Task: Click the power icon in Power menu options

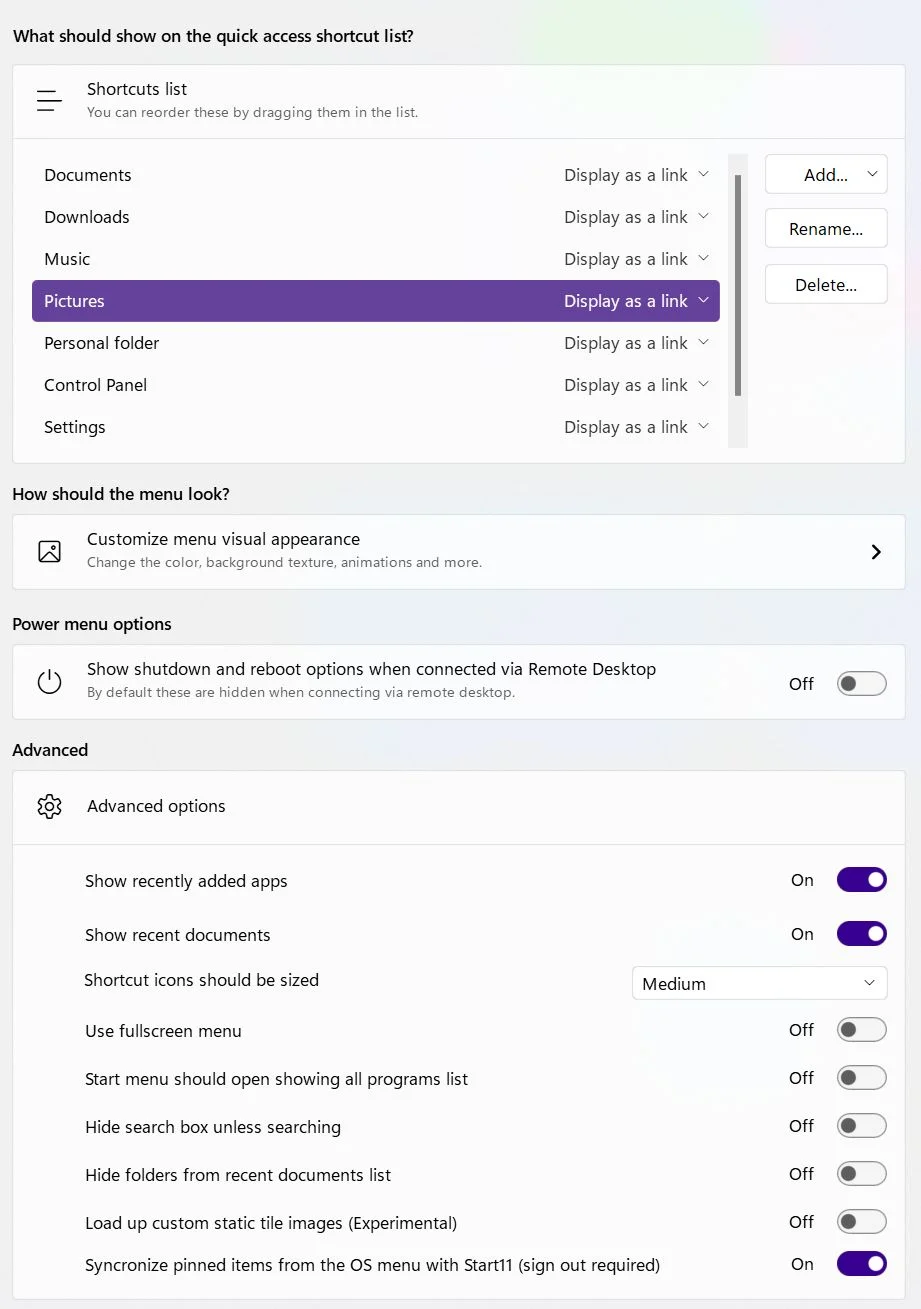Action: point(49,682)
